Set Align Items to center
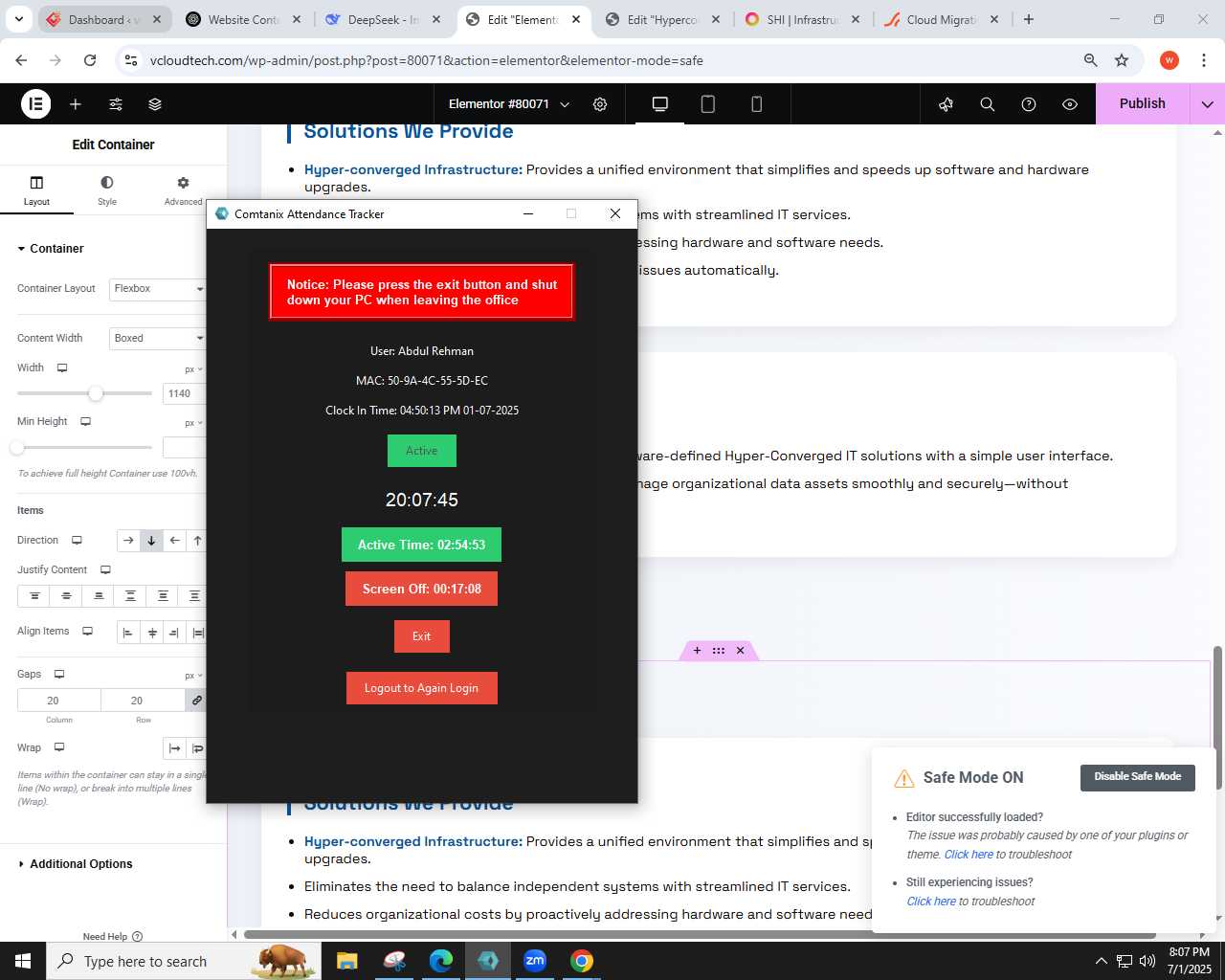 [152, 633]
